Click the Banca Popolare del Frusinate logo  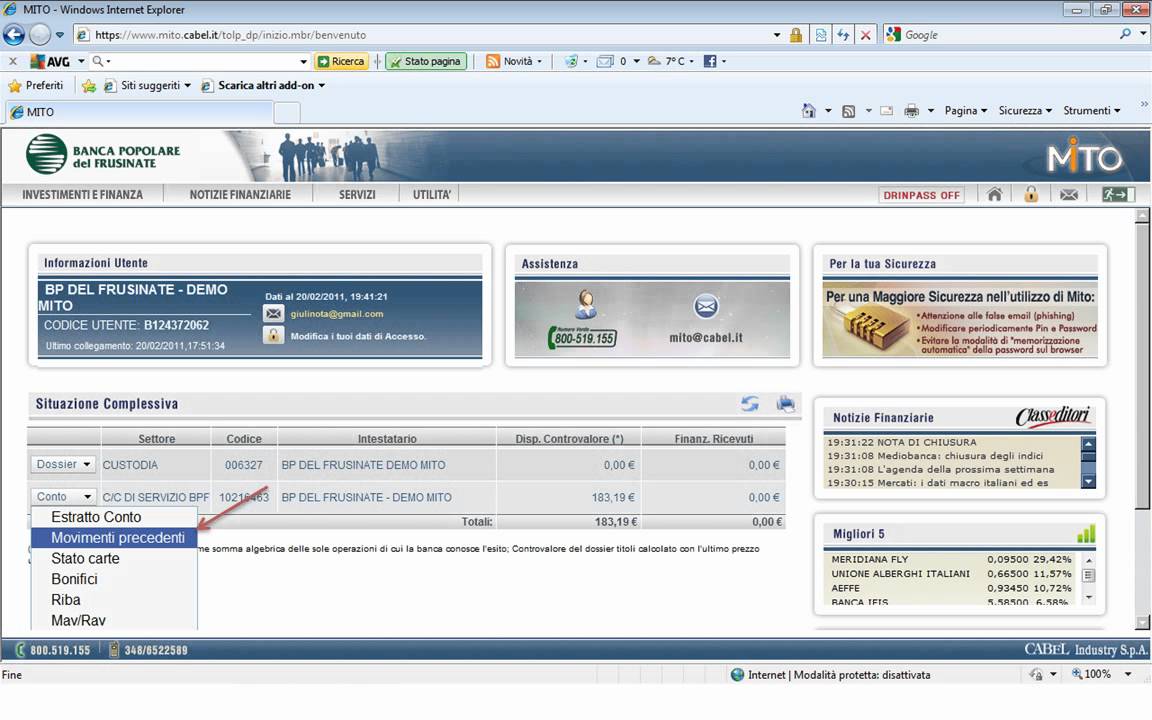coord(103,154)
